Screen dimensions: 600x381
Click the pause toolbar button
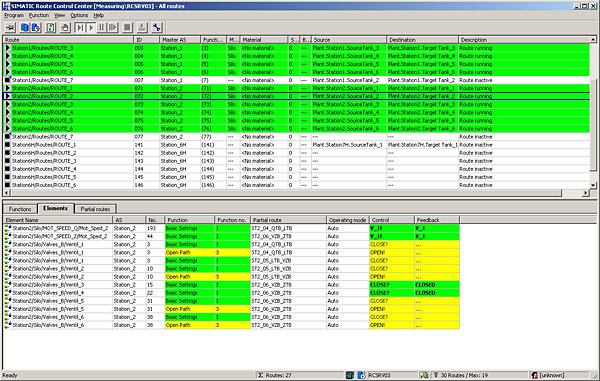[x=102, y=28]
